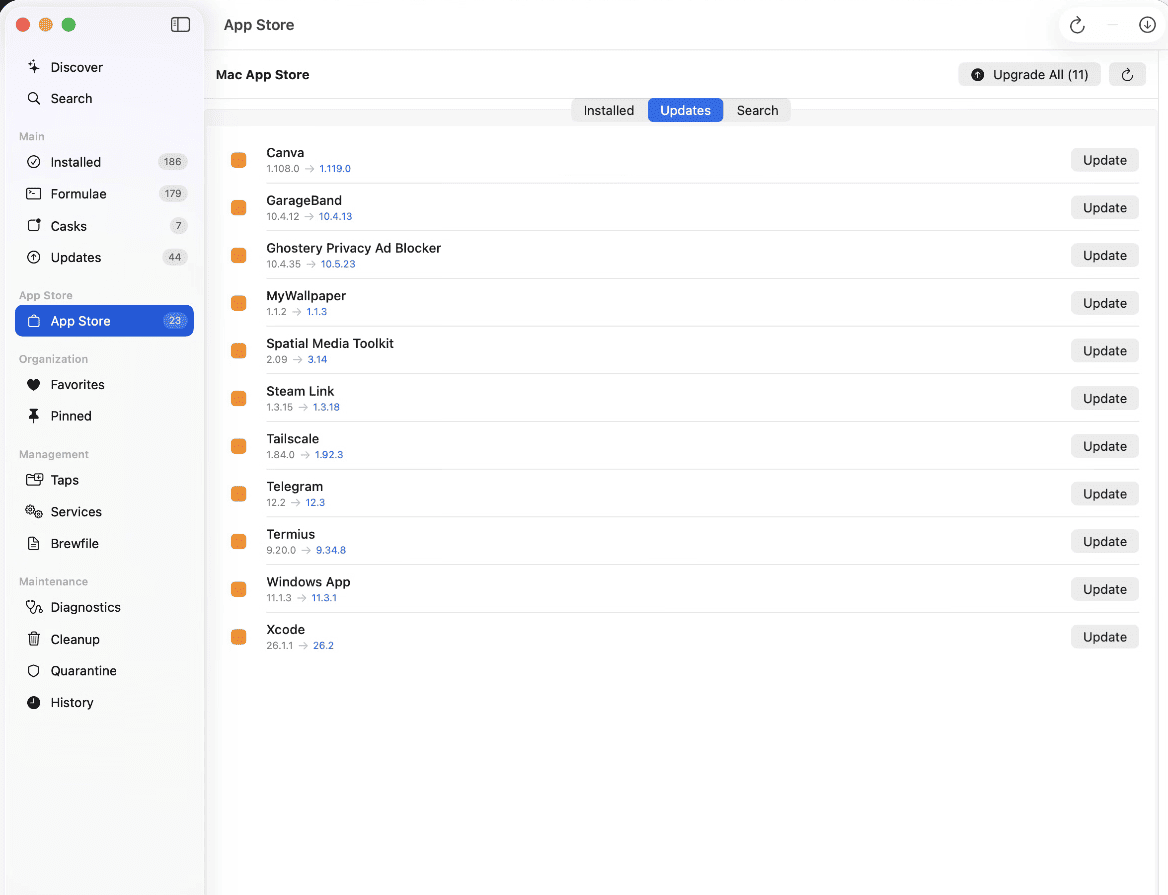This screenshot has width=1168, height=895.
Task: Update Steam Link
Action: [1105, 398]
